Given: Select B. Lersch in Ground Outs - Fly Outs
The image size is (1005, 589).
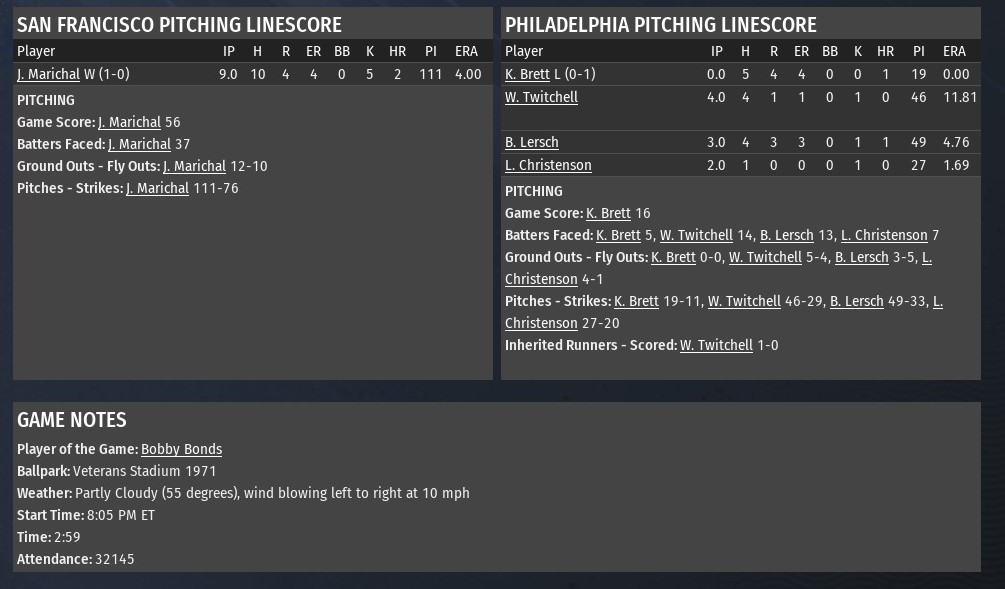Looking at the screenshot, I should [x=862, y=257].
